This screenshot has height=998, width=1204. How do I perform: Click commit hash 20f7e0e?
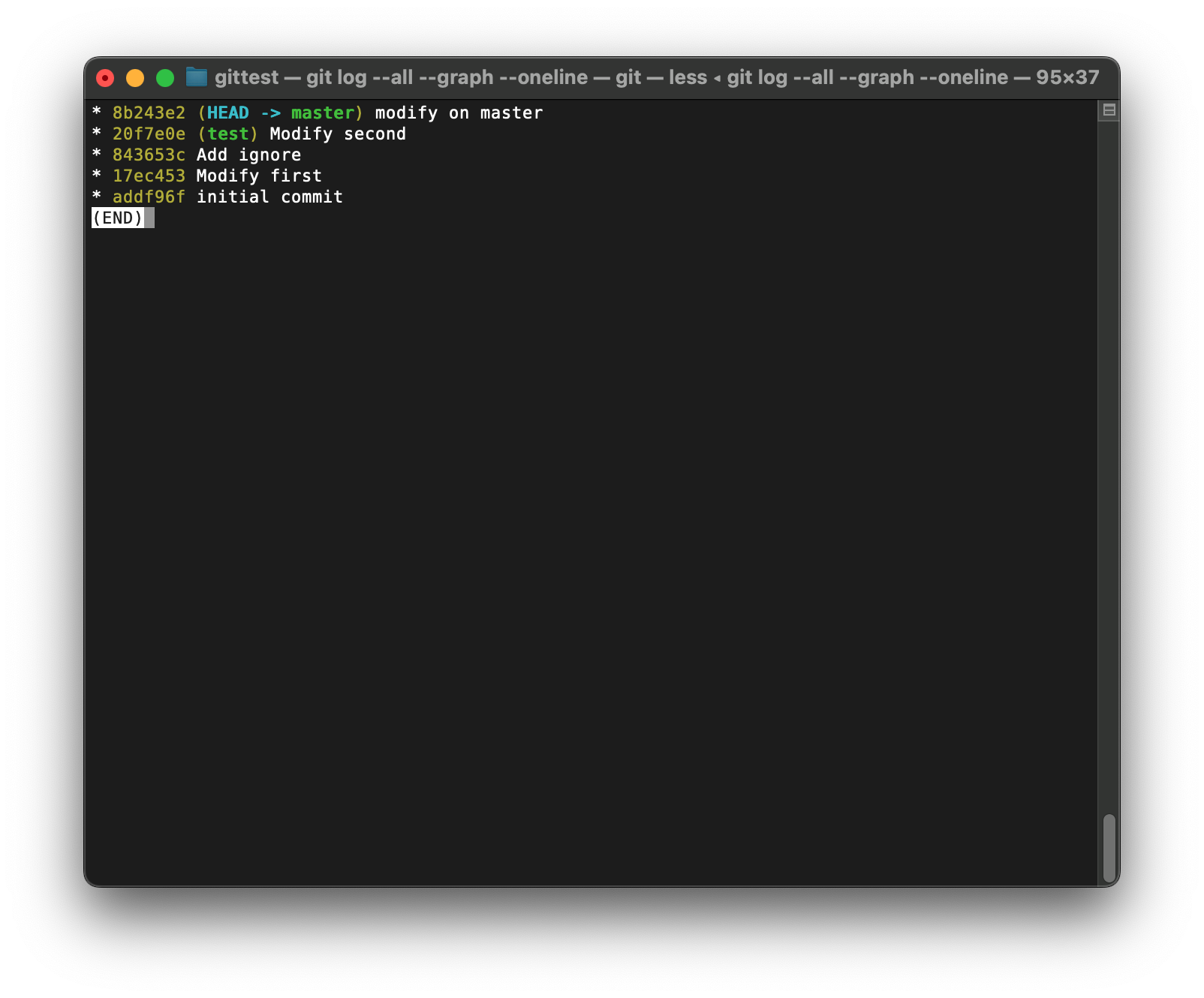click(149, 134)
